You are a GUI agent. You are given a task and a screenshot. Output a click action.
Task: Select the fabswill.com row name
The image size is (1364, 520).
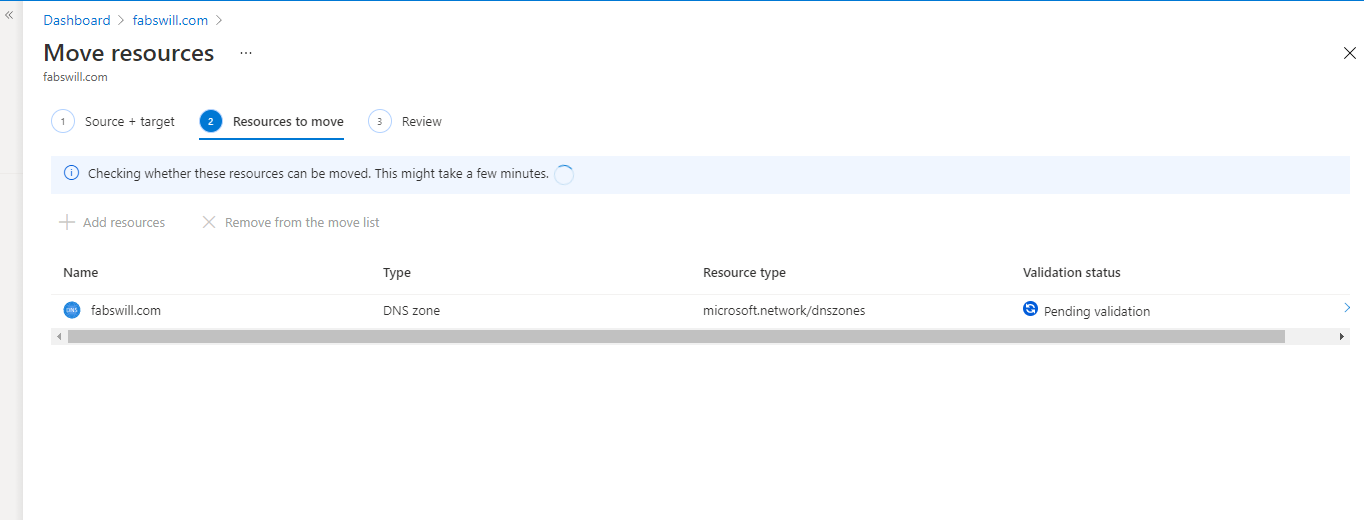(126, 310)
